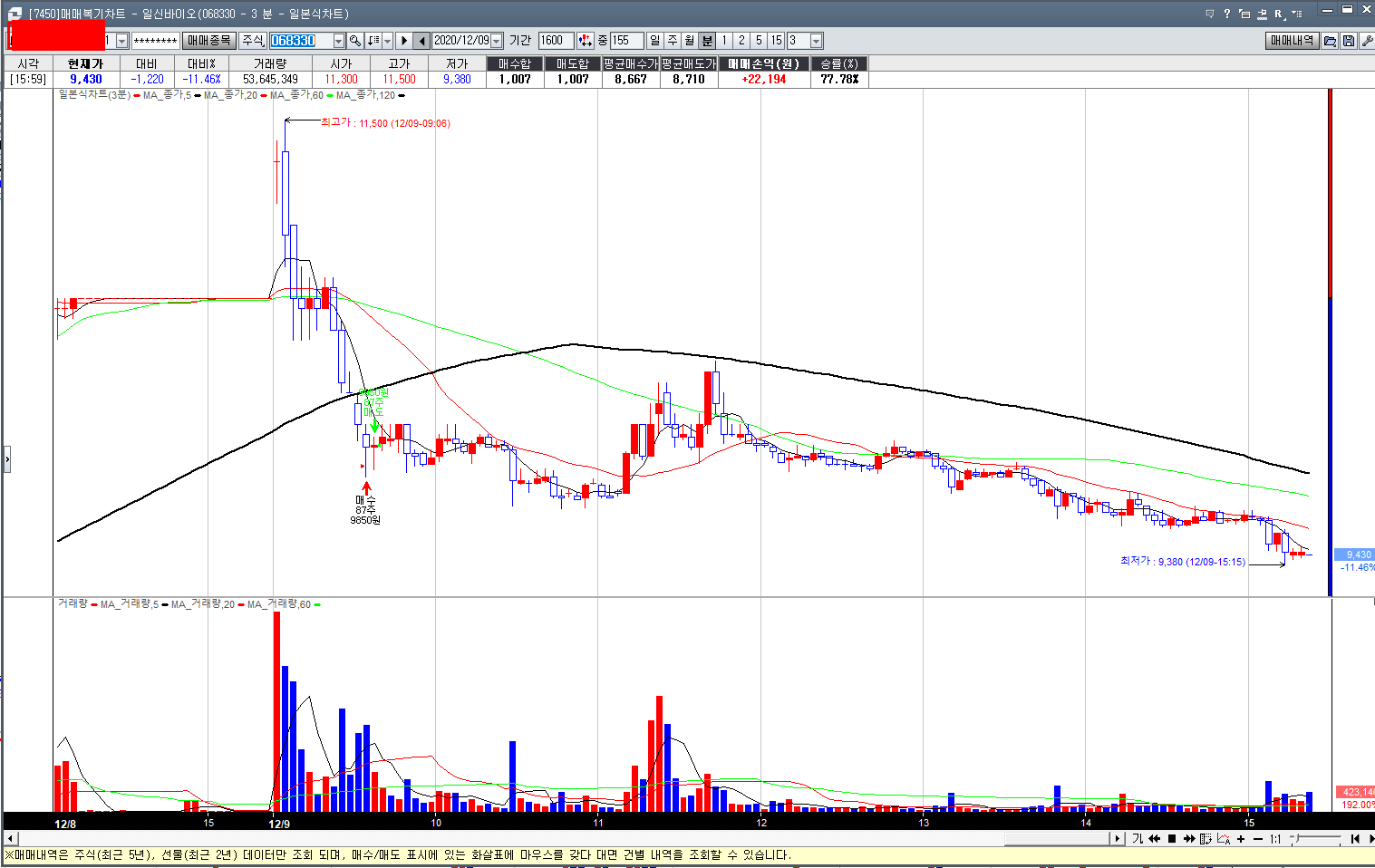This screenshot has height=868, width=1375.
Task: Click the 최저가 9,380 label
Action: coord(1183,562)
